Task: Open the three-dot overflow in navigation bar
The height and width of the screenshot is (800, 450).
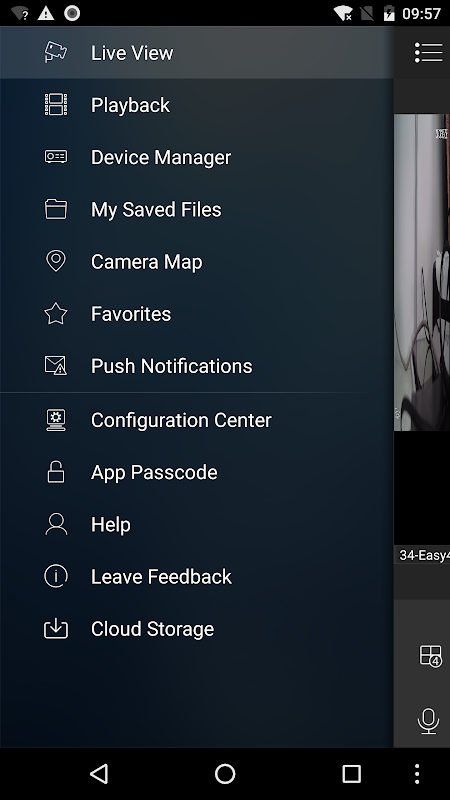Action: (x=417, y=774)
